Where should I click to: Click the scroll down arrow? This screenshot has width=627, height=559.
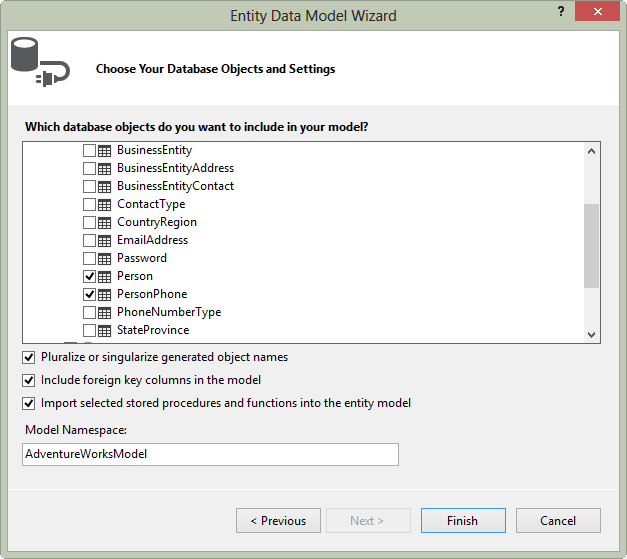click(591, 335)
